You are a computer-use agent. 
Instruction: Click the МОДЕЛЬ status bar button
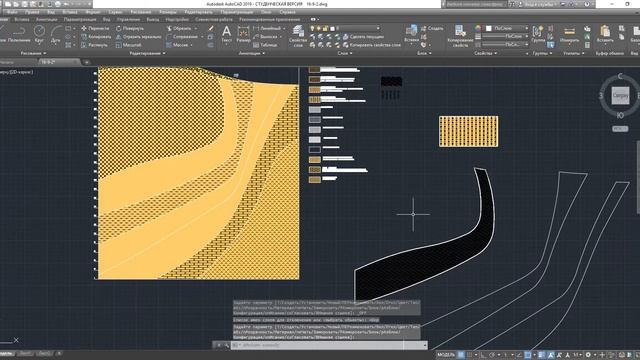[x=446, y=355]
